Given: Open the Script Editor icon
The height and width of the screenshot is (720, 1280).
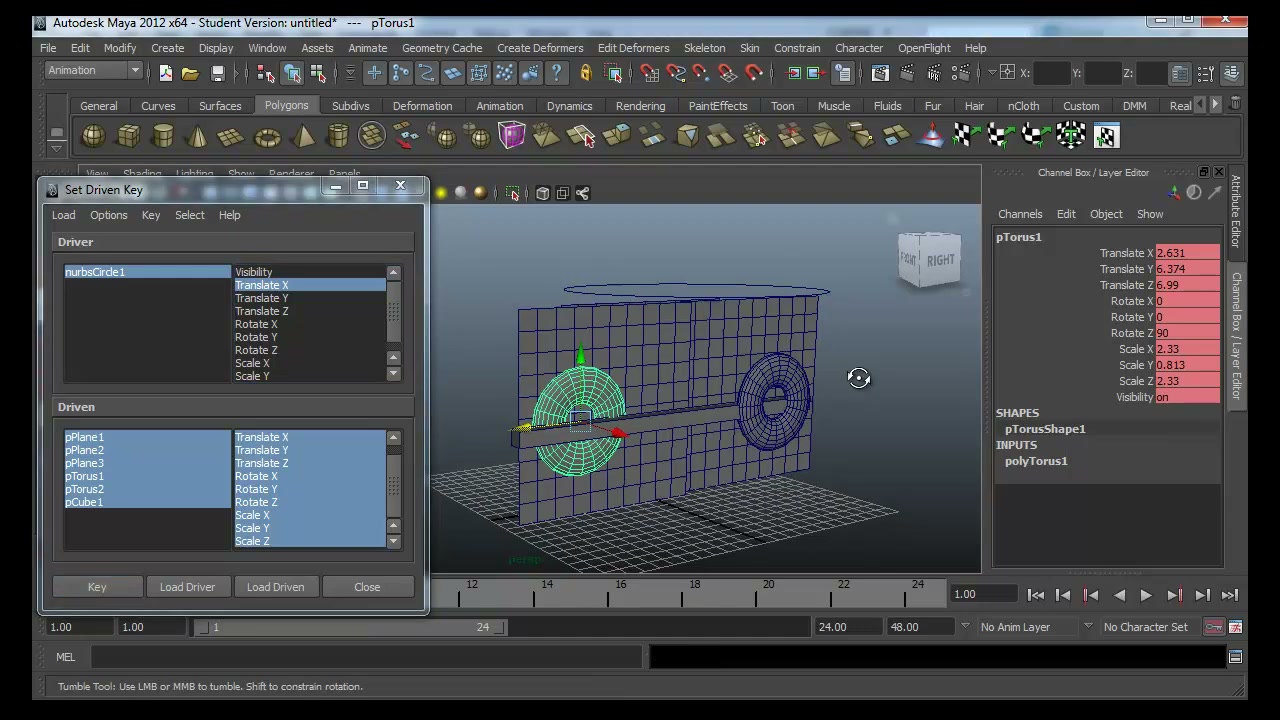Looking at the screenshot, I should [x=1235, y=657].
